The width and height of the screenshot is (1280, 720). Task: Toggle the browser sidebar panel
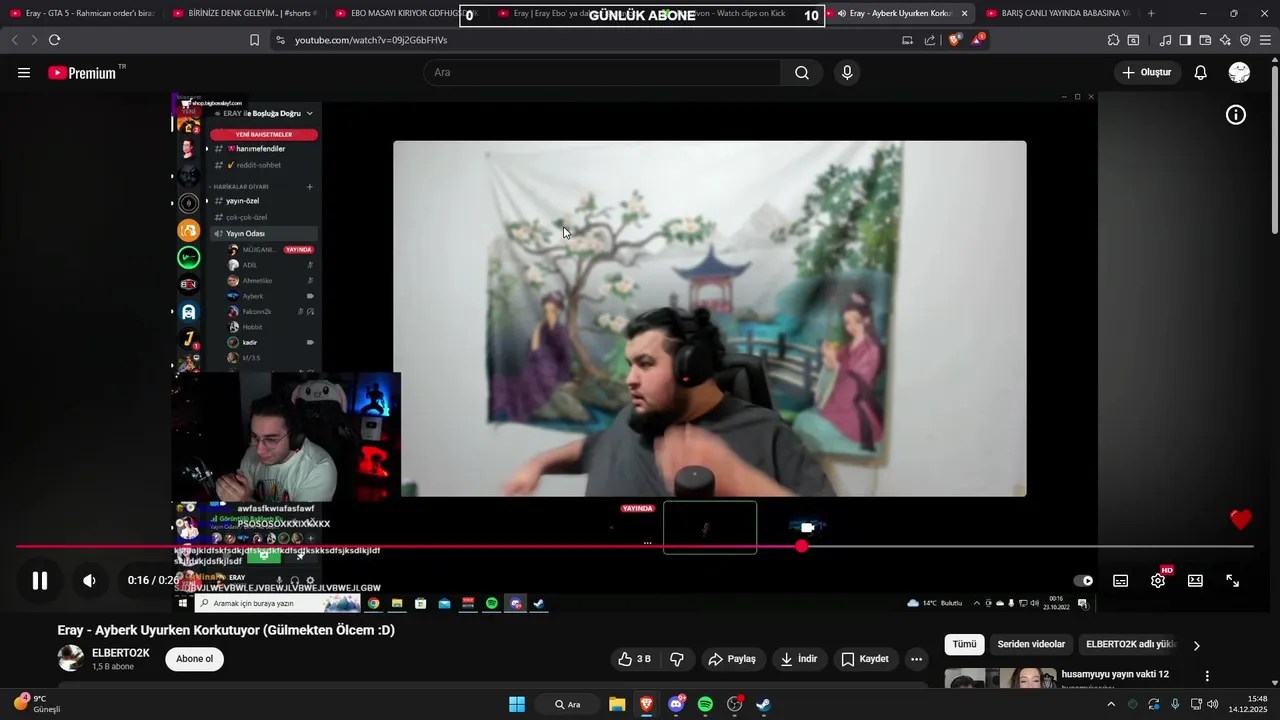point(1185,40)
